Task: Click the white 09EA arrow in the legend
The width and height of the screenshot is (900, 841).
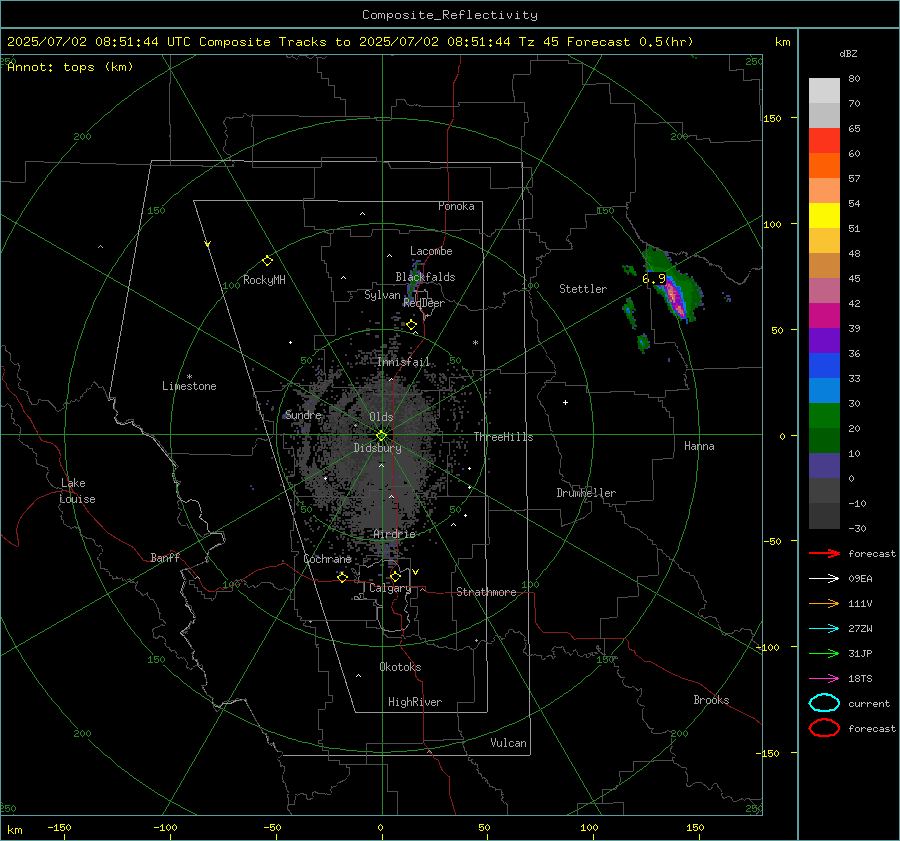Action: (824, 578)
